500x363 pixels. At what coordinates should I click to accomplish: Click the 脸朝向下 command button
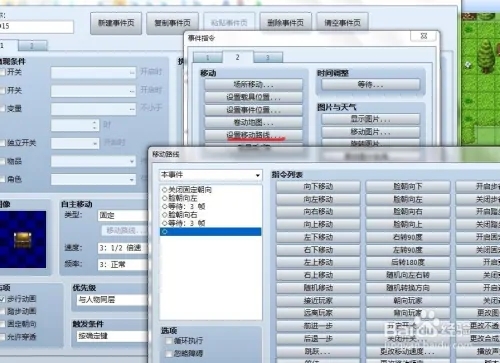pyautogui.click(x=408, y=187)
